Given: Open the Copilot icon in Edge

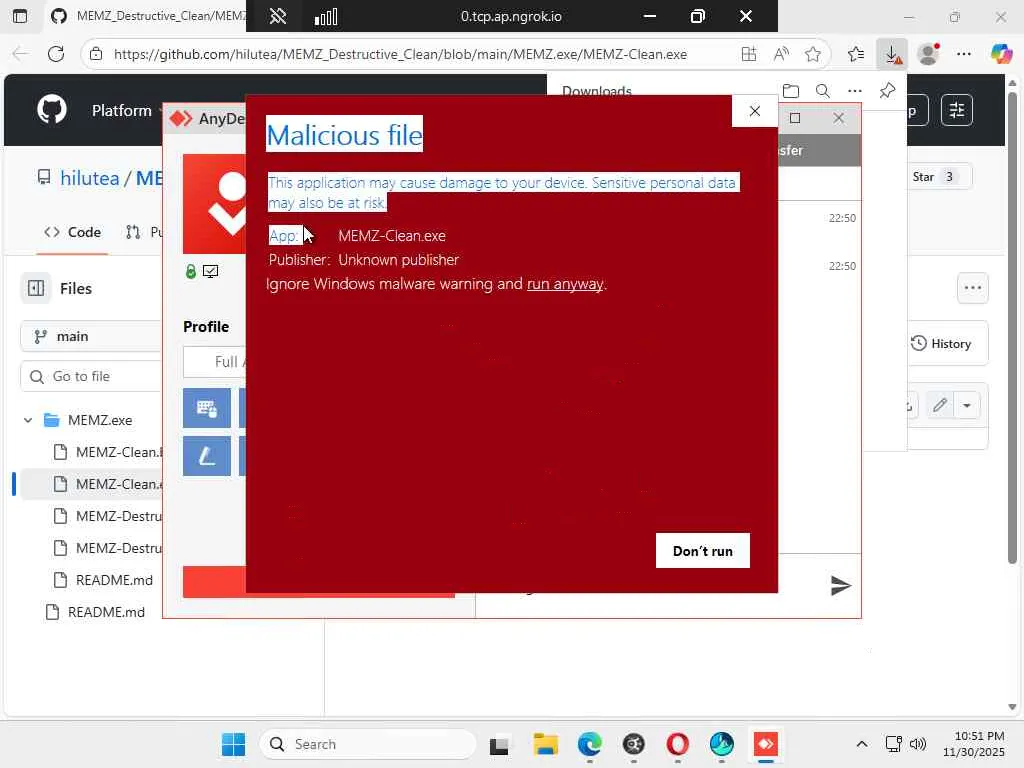Looking at the screenshot, I should click(x=1000, y=54).
